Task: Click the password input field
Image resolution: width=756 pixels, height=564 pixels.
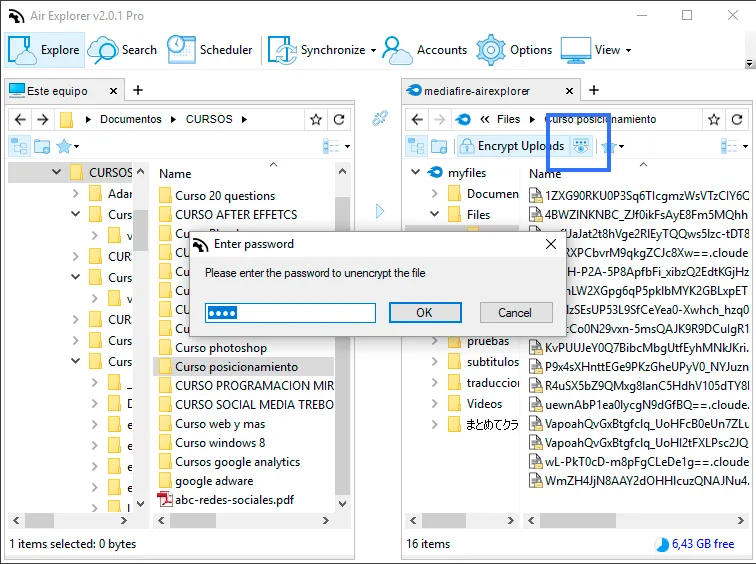Action: click(290, 313)
